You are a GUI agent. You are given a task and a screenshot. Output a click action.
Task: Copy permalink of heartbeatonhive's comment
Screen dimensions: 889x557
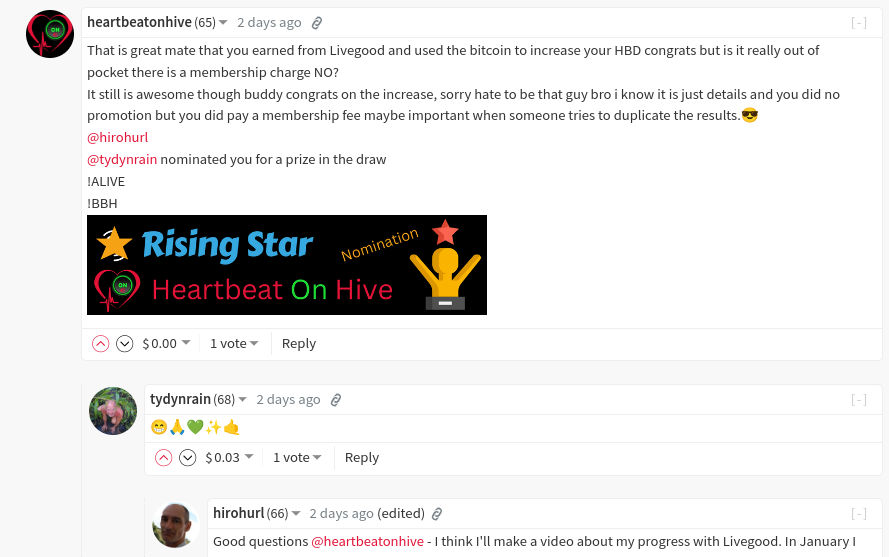click(317, 23)
